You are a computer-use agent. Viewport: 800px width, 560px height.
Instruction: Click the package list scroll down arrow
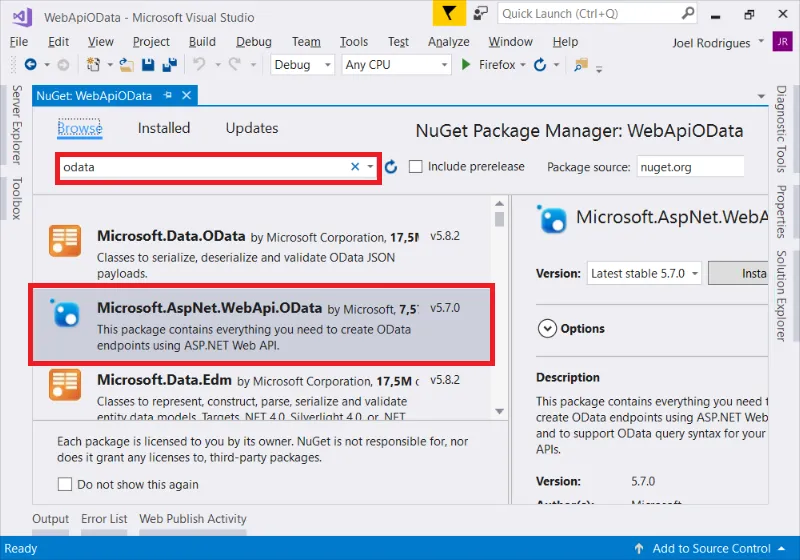point(499,411)
